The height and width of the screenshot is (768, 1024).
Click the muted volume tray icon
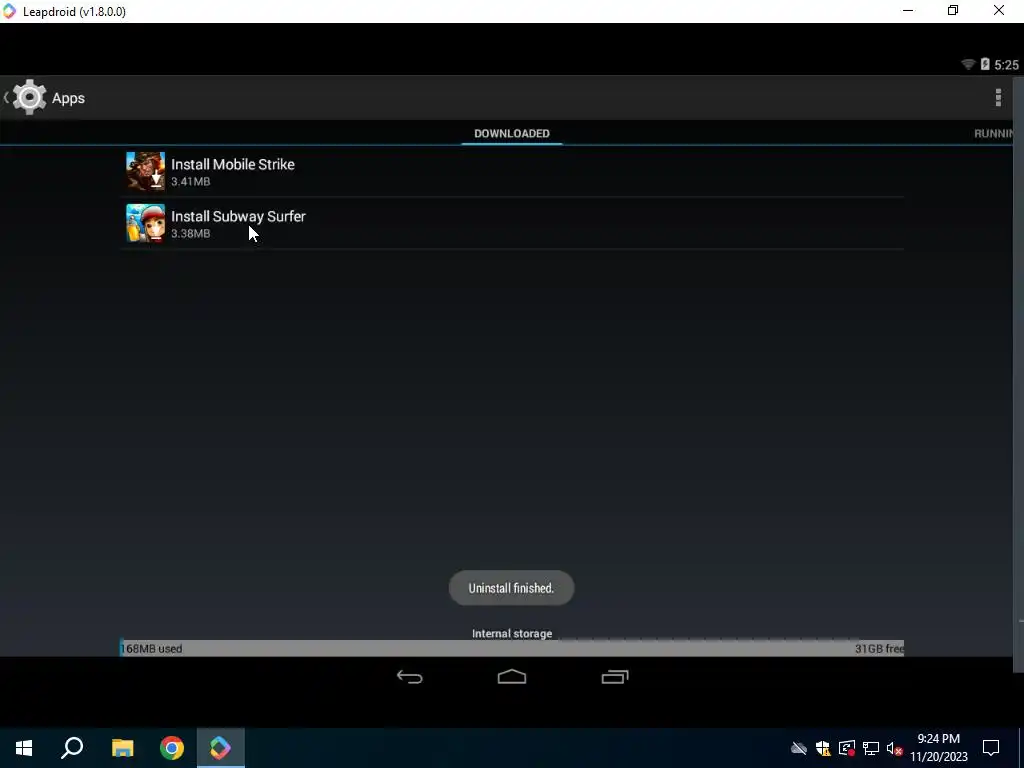click(x=894, y=748)
